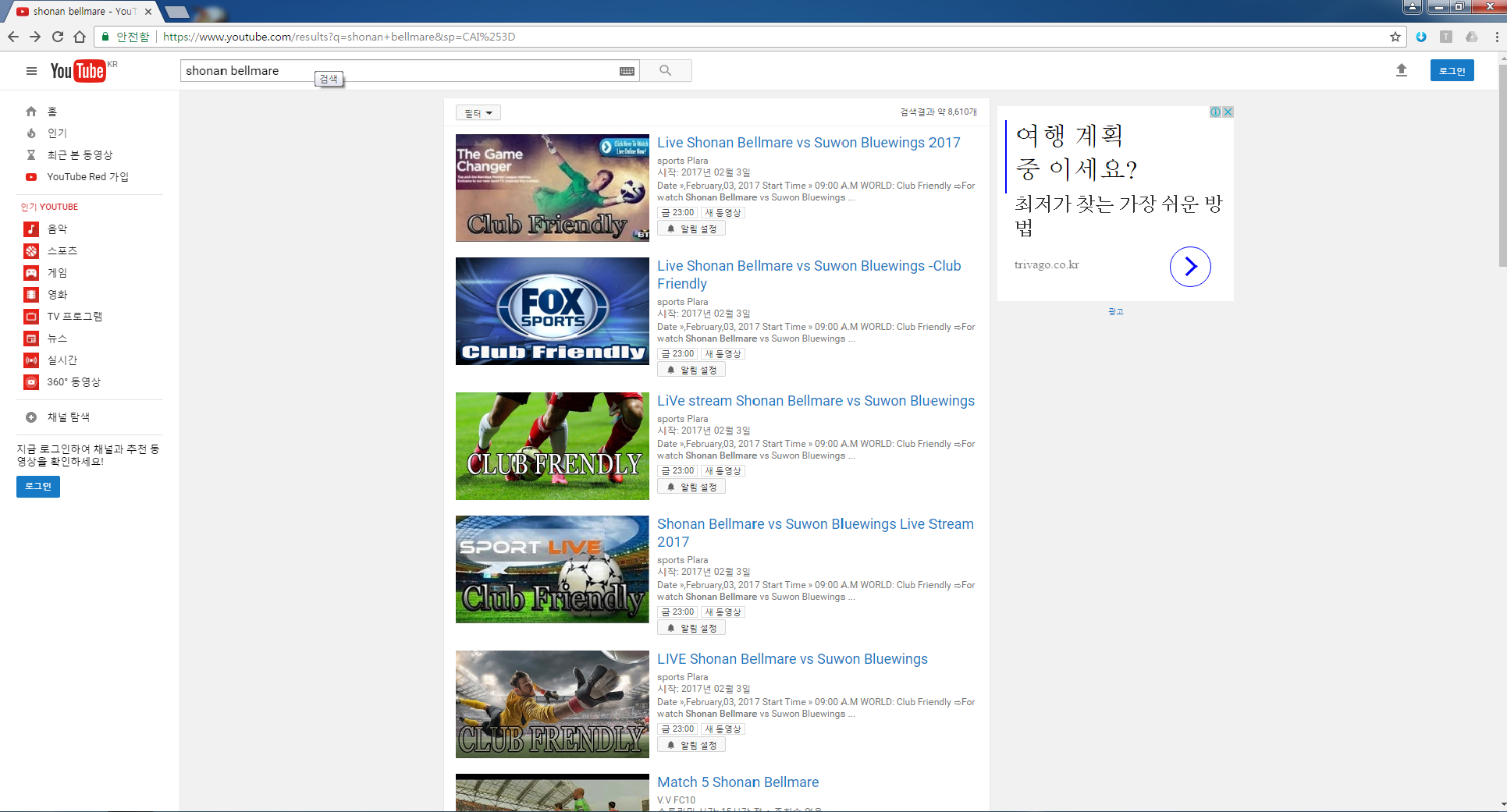Screen dimensions: 1507x812
Task: Bookmark this page with star icon
Action: click(1395, 37)
